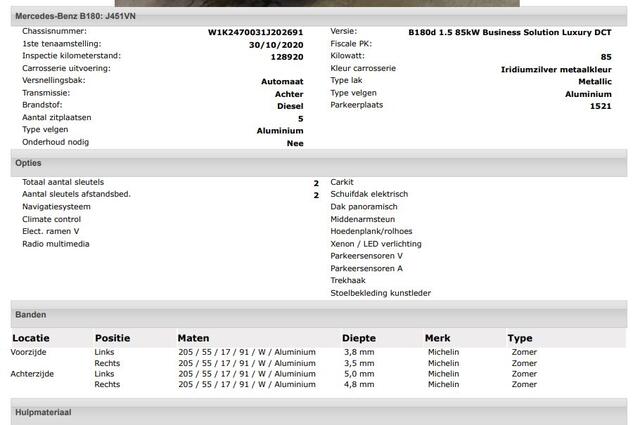This screenshot has width=640, height=425.
Task: Click the Hulpmateriaal section header
Action: [319, 412]
